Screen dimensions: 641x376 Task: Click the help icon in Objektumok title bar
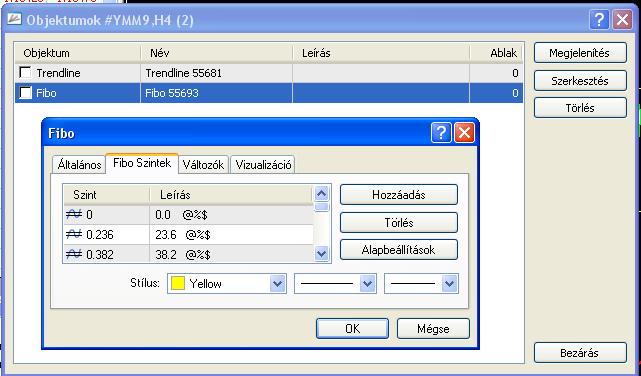click(x=599, y=20)
